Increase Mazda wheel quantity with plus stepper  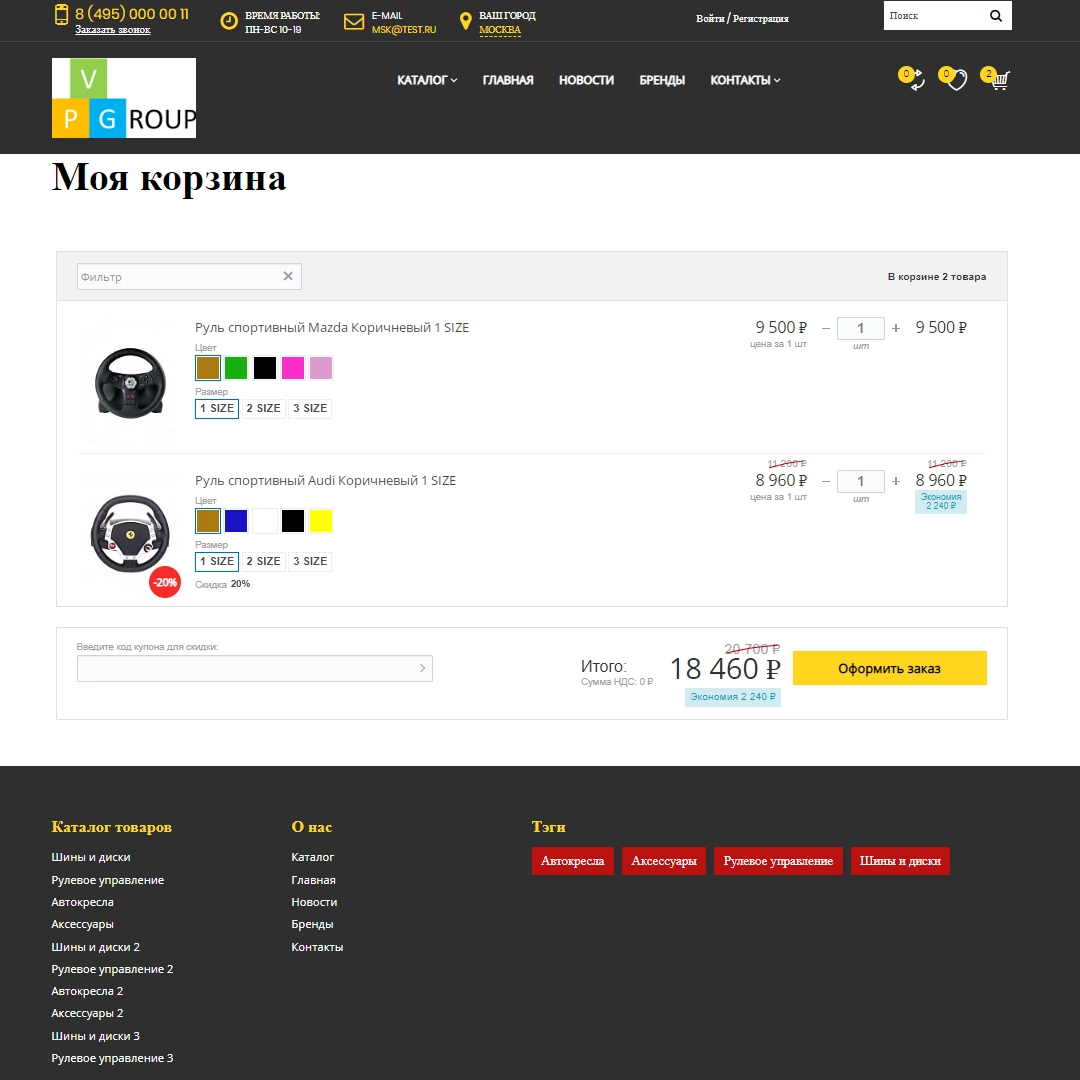895,328
